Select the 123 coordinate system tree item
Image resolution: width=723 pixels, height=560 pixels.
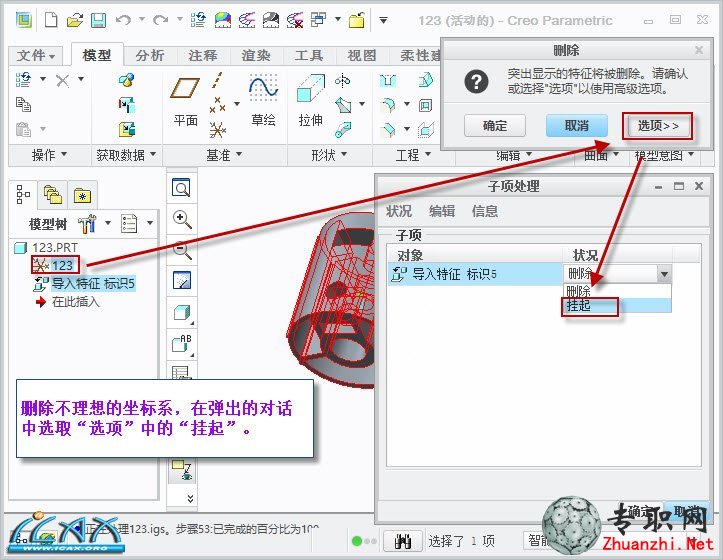(55, 265)
